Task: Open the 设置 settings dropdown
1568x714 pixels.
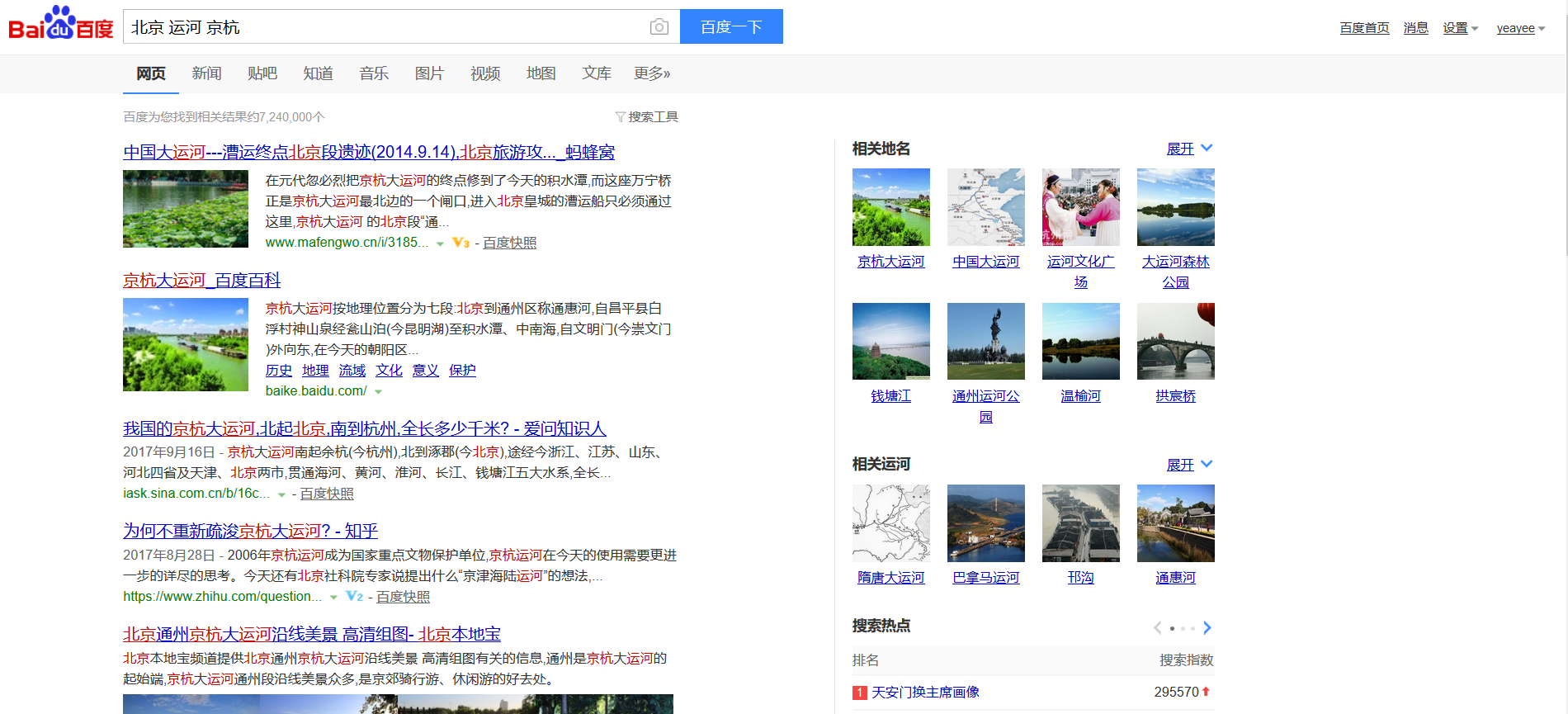Action: pos(1460,28)
